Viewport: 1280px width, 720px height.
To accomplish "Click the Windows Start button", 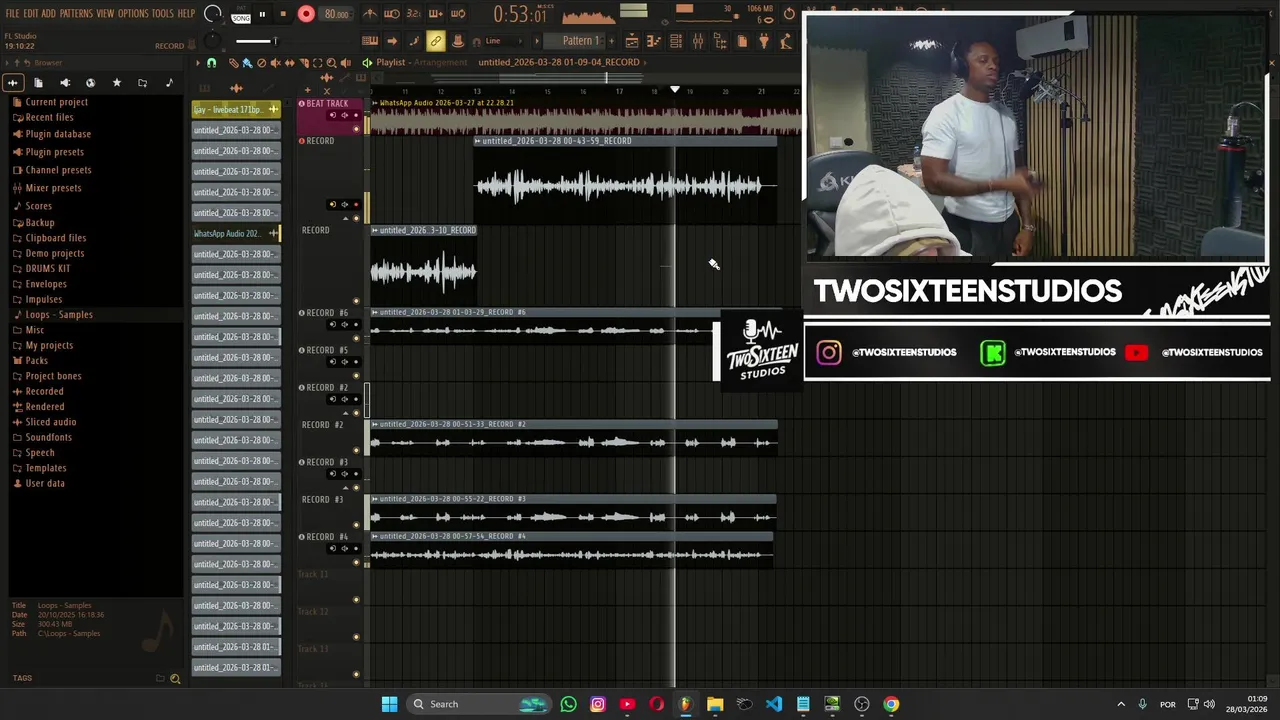I will (x=389, y=704).
